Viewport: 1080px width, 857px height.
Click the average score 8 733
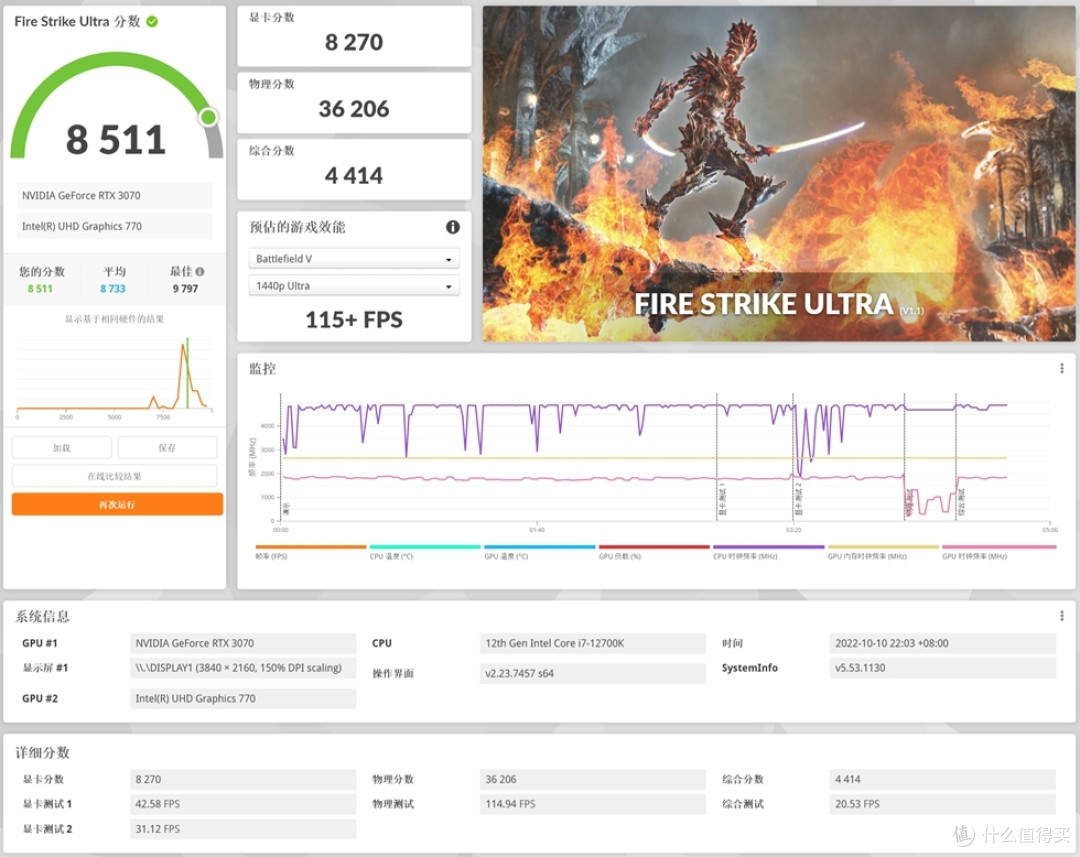(x=113, y=289)
